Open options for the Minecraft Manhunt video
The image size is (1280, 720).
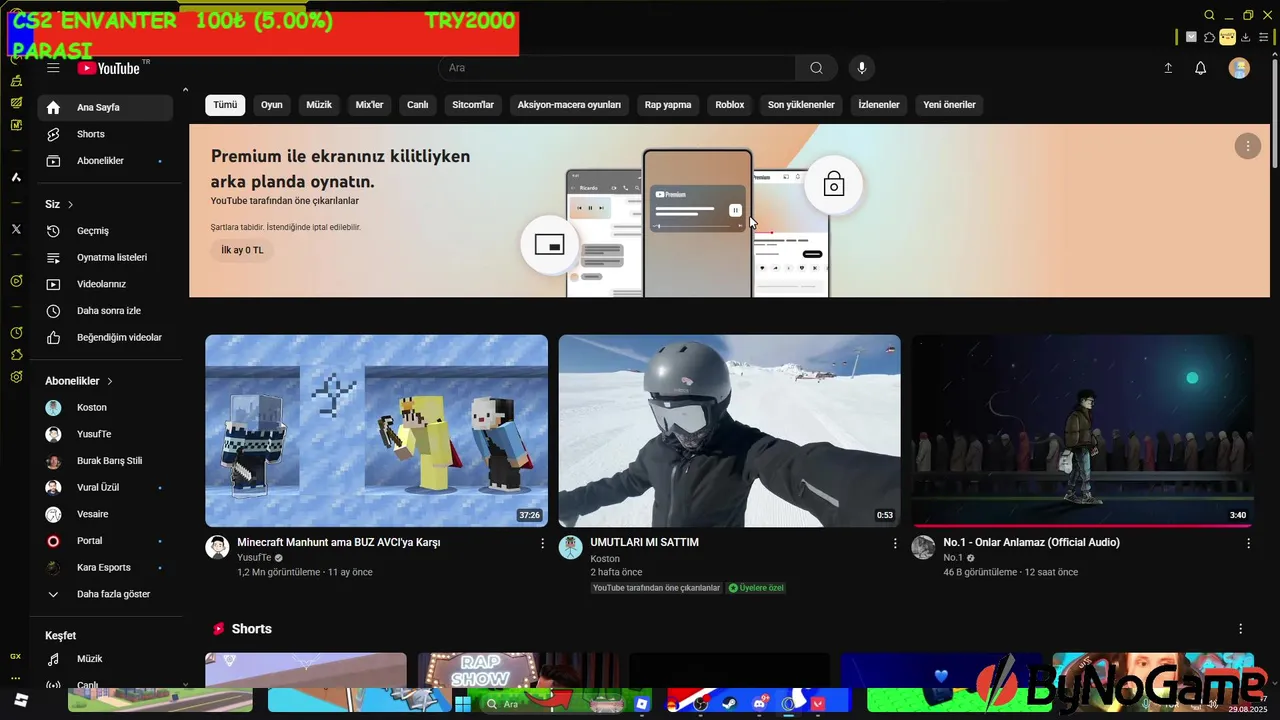coord(543,543)
